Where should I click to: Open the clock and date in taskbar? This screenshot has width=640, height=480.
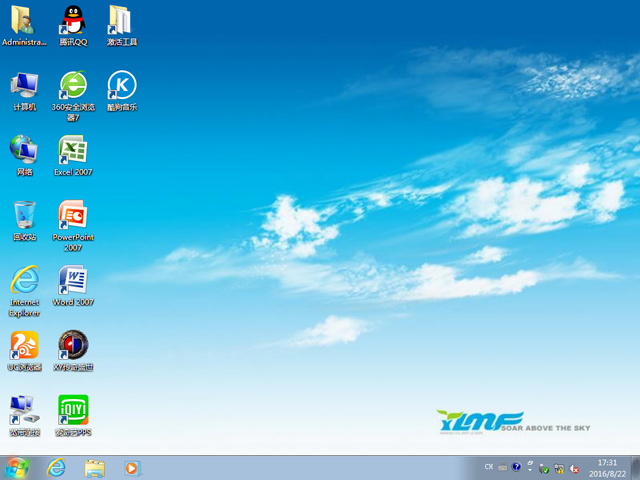coord(607,467)
